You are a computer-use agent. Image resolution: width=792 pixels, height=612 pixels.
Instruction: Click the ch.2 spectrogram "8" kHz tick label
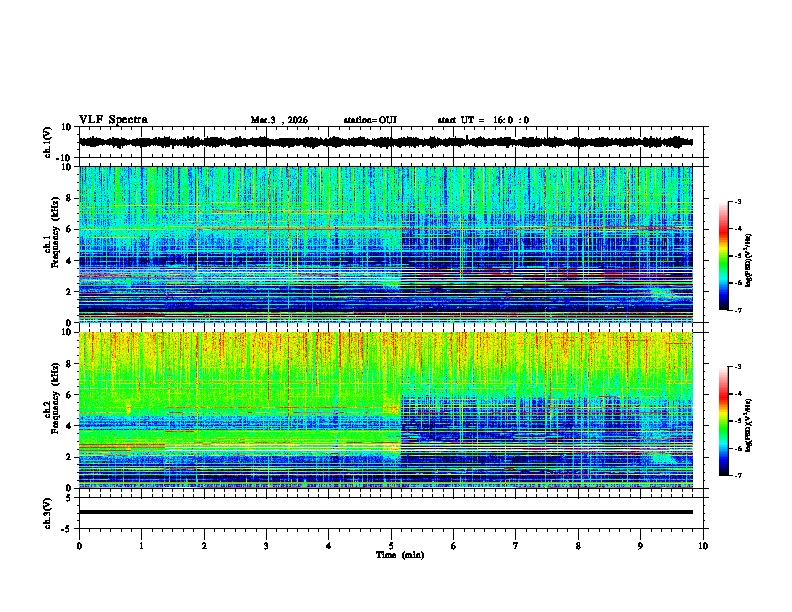[69, 364]
